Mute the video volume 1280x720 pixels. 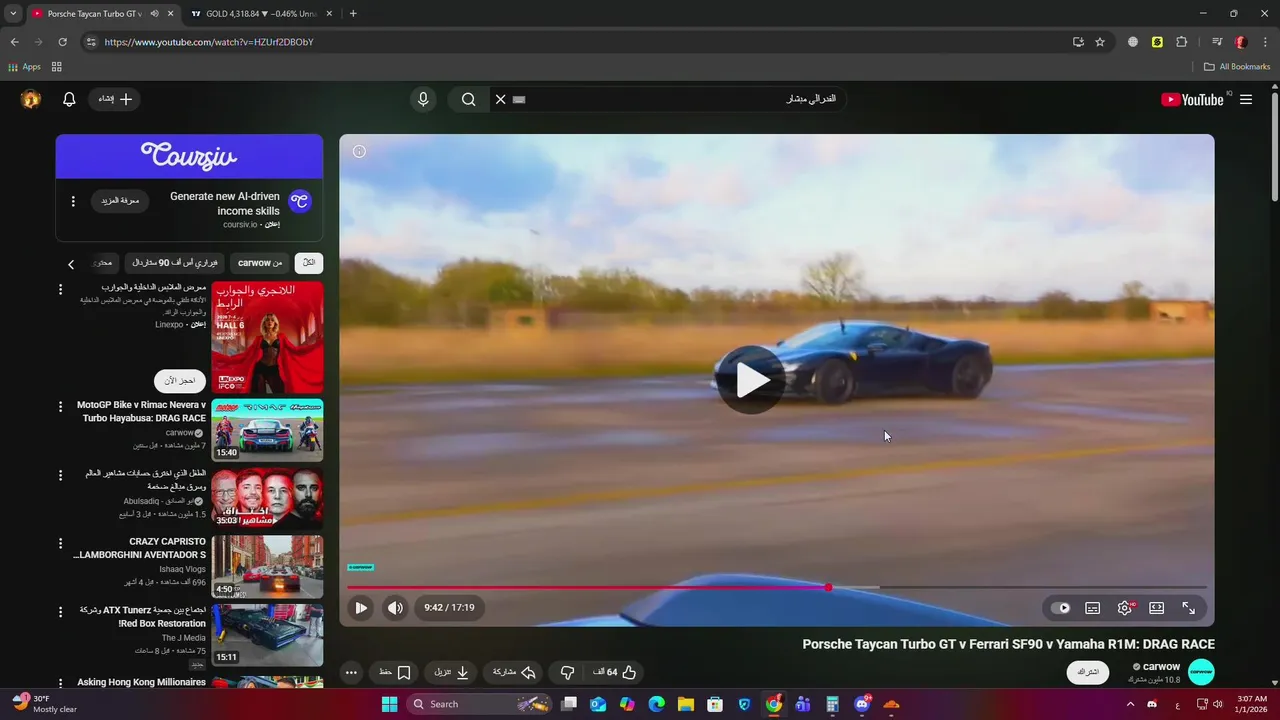(396, 607)
